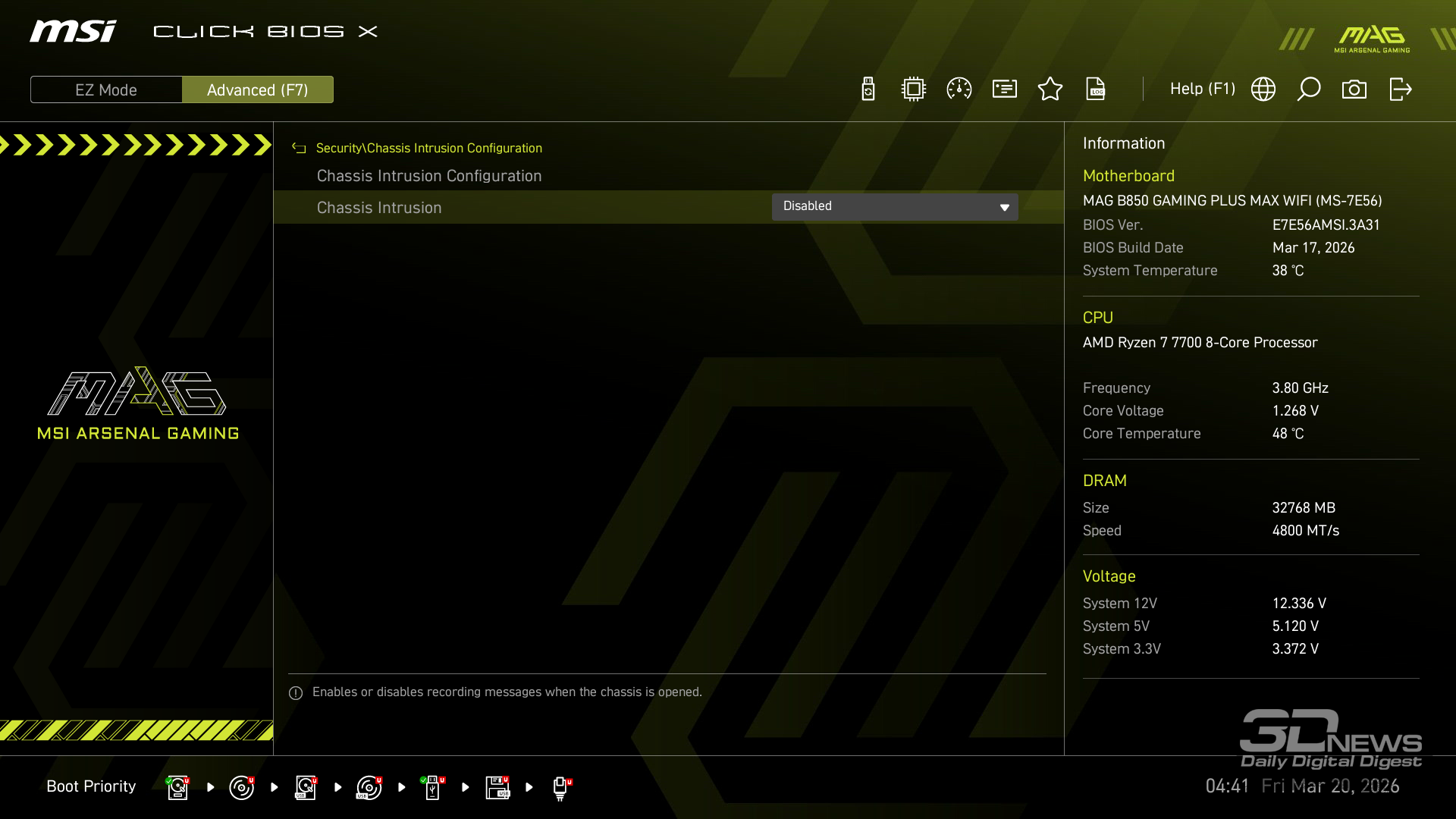1456x819 pixels.
Task: Click the Security\Chassis Intrusion Configuration breadcrumb
Action: click(x=428, y=148)
